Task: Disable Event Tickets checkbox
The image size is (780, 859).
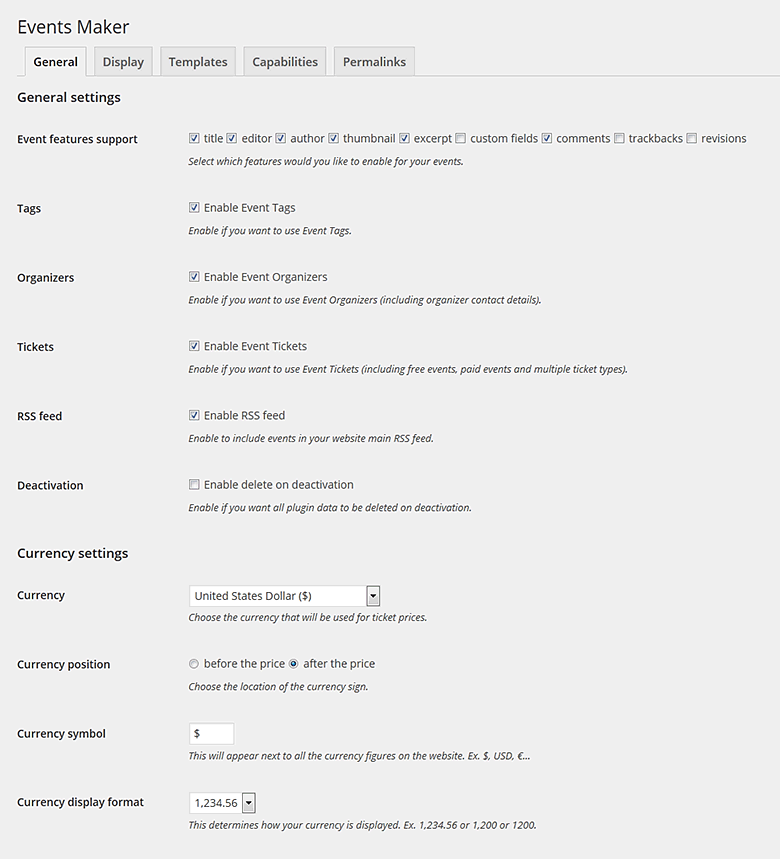Action: tap(194, 346)
